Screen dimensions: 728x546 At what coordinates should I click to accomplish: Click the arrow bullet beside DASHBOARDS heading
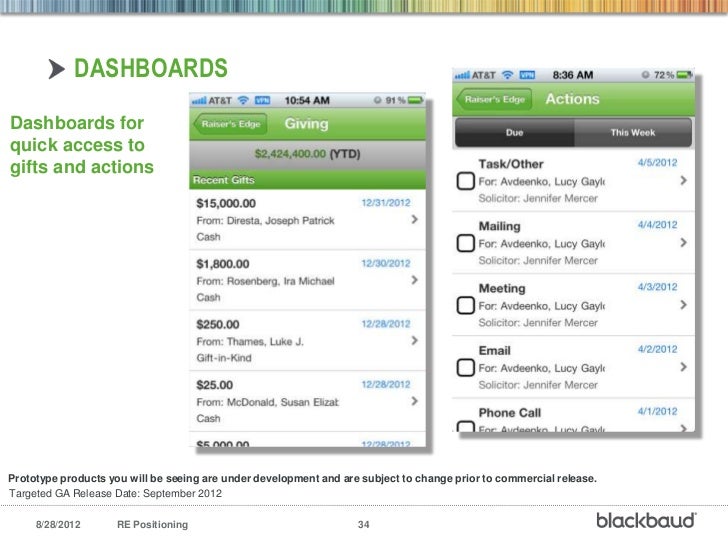[57, 69]
